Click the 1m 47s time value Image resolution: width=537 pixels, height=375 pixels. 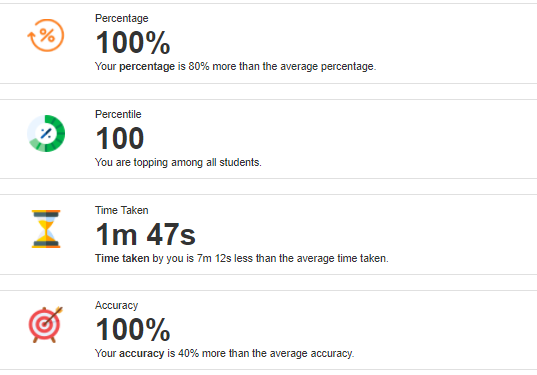coord(146,235)
